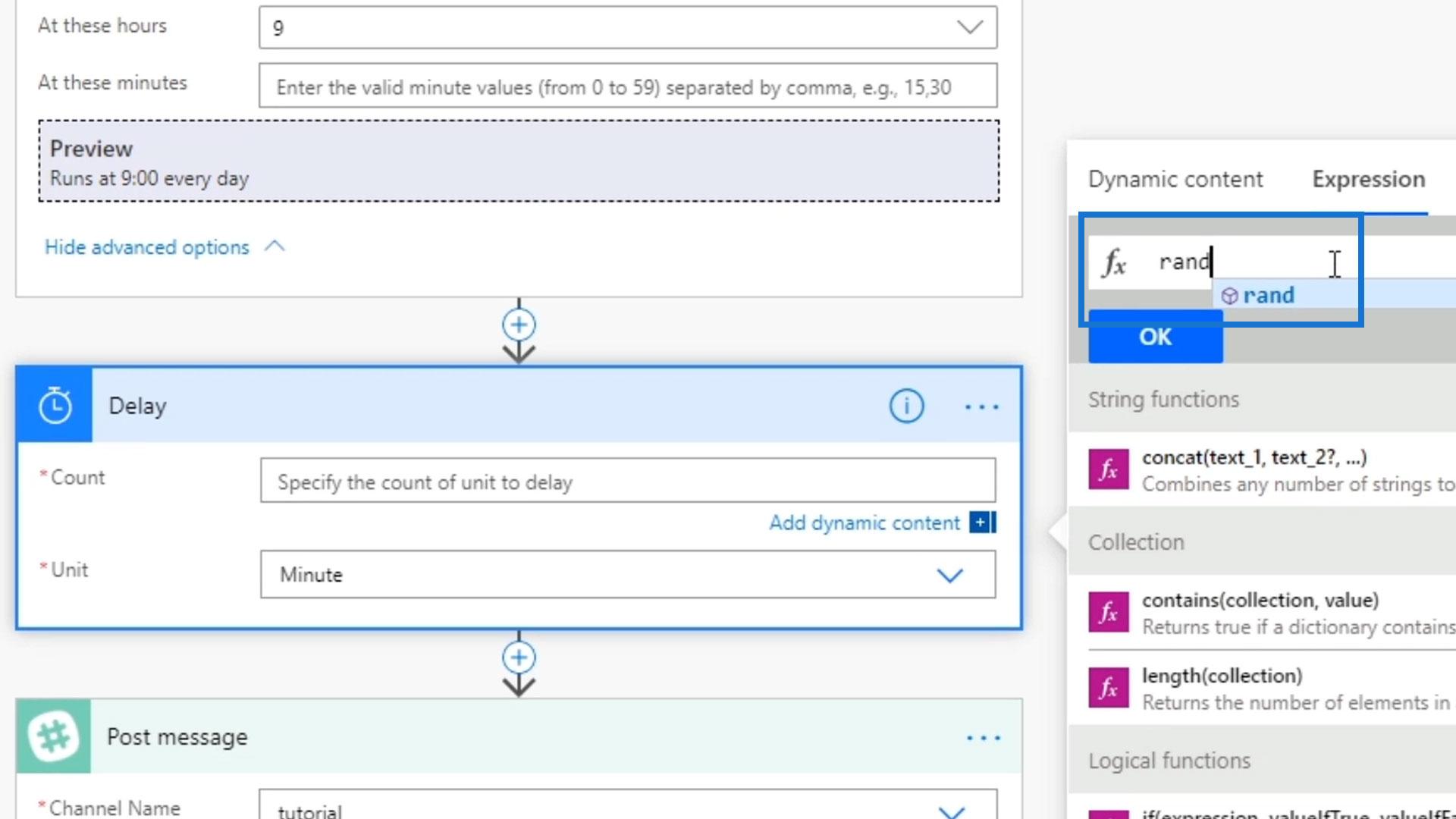Open the Delay action info icon
Screen dimensions: 1456x819
[906, 406]
